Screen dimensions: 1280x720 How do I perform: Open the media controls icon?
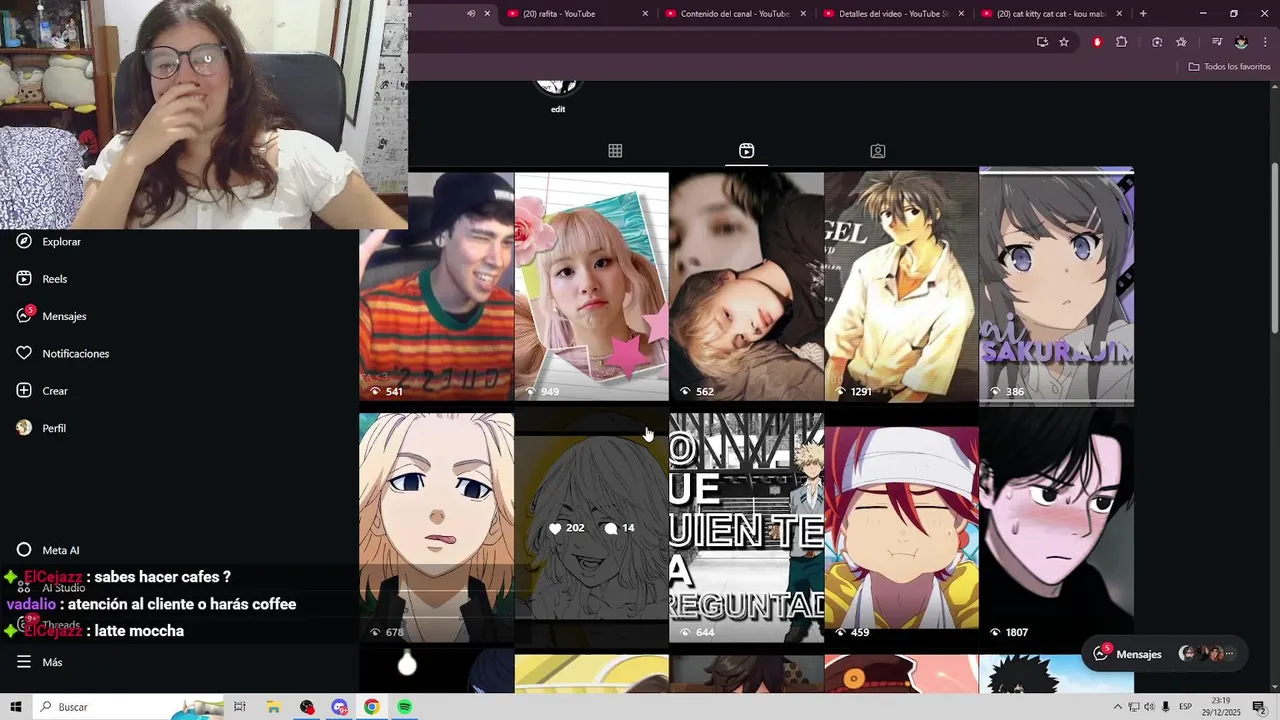pyautogui.click(x=1216, y=42)
